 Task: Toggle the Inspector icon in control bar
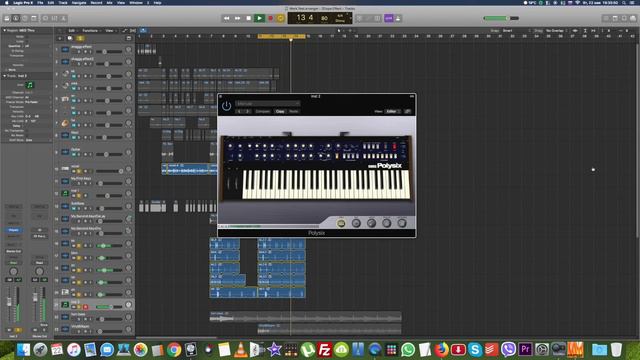point(16,18)
